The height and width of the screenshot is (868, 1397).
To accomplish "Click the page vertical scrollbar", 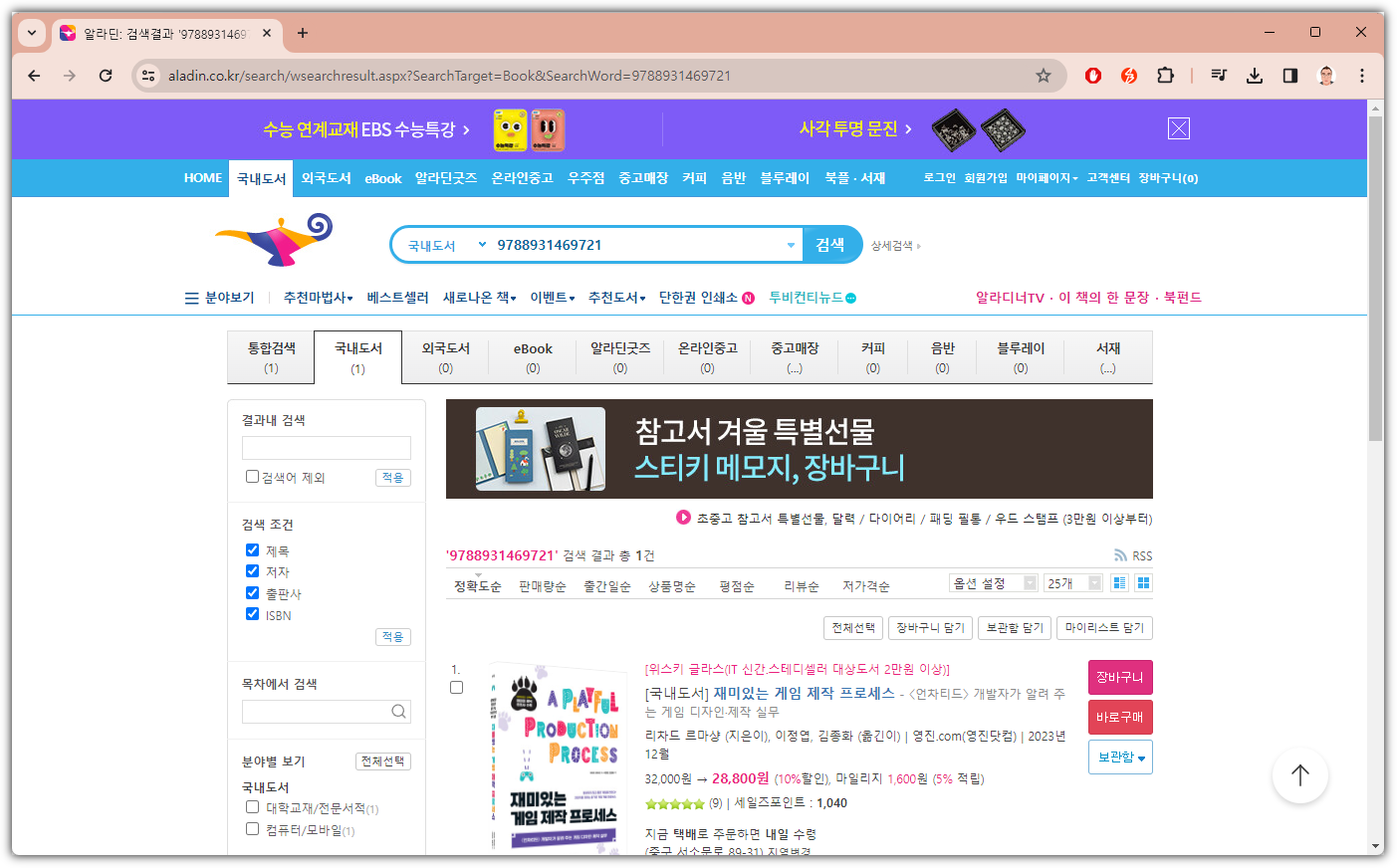I will tap(1376, 279).
